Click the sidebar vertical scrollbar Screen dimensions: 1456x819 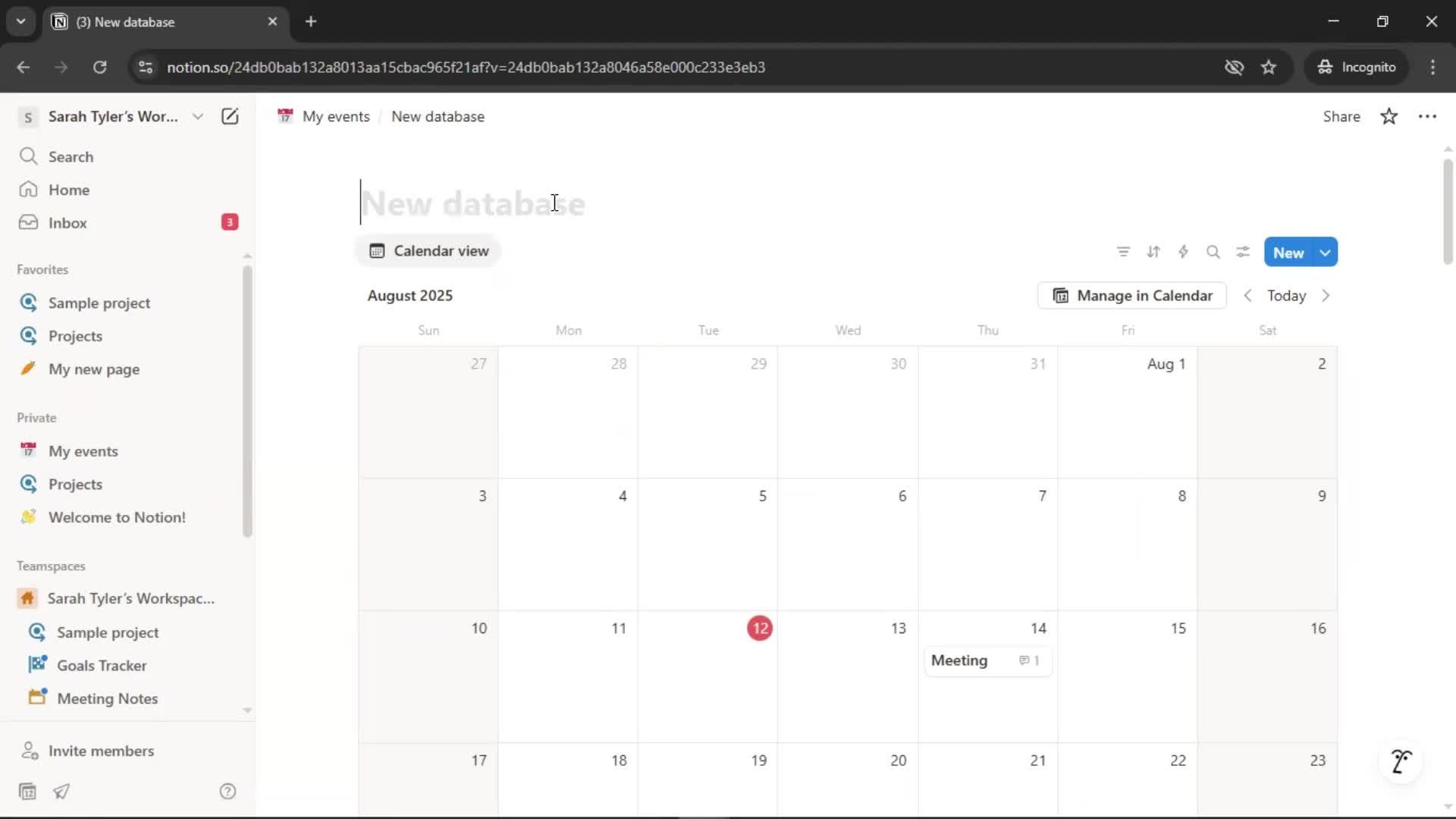247,402
